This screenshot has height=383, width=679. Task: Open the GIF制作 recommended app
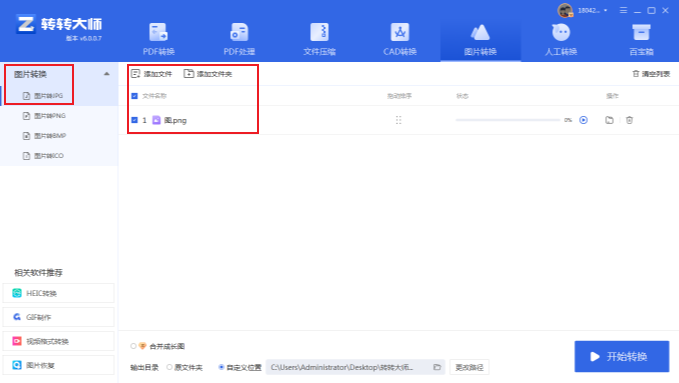58,317
